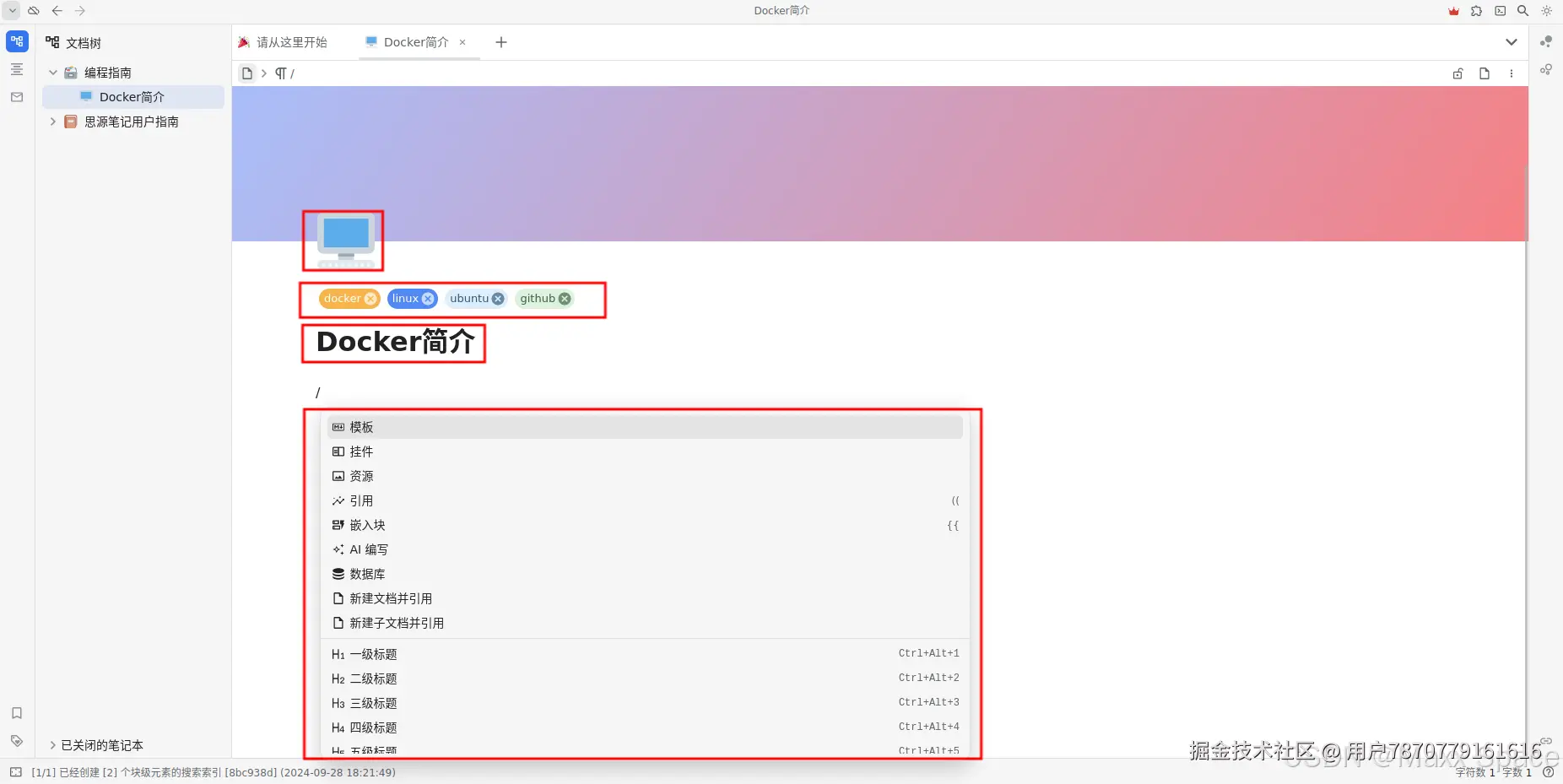Go back with the left arrow

point(57,11)
